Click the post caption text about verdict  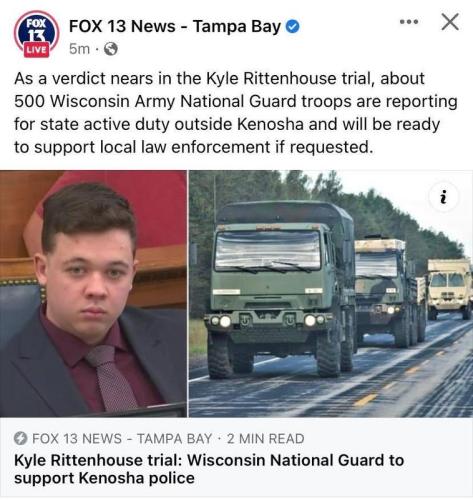tap(236, 113)
